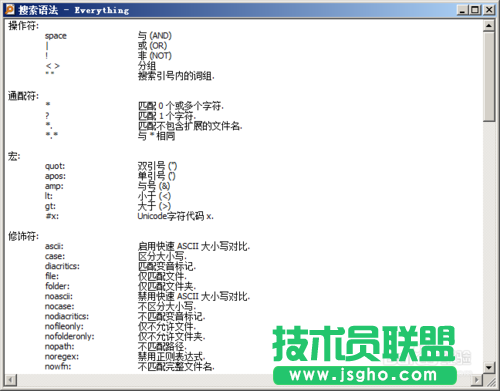Click the vertical scrollbar thumb
Image resolution: width=500 pixels, height=391 pixels.
(x=489, y=77)
